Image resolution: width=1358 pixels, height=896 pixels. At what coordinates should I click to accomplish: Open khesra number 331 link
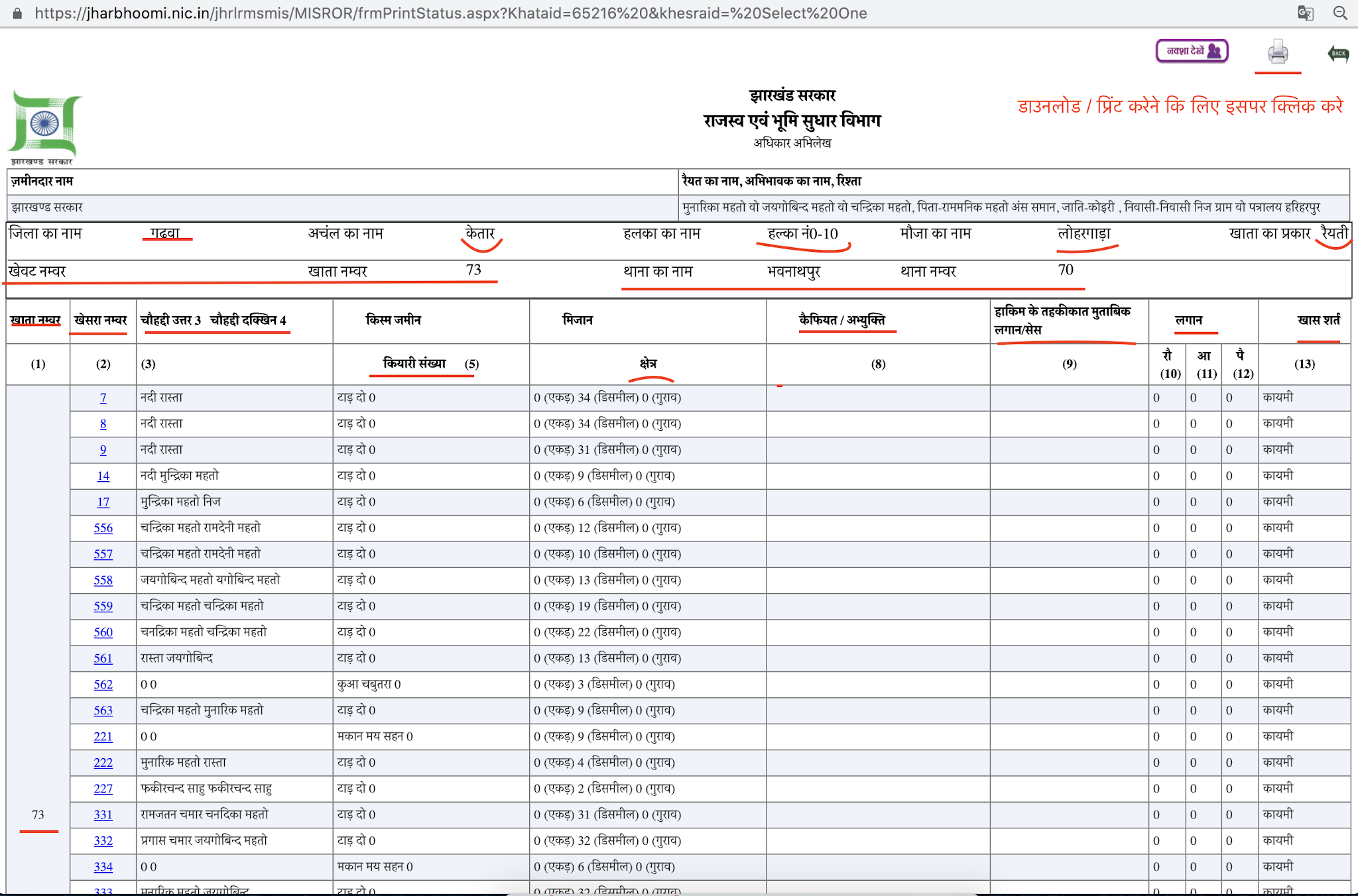103,814
